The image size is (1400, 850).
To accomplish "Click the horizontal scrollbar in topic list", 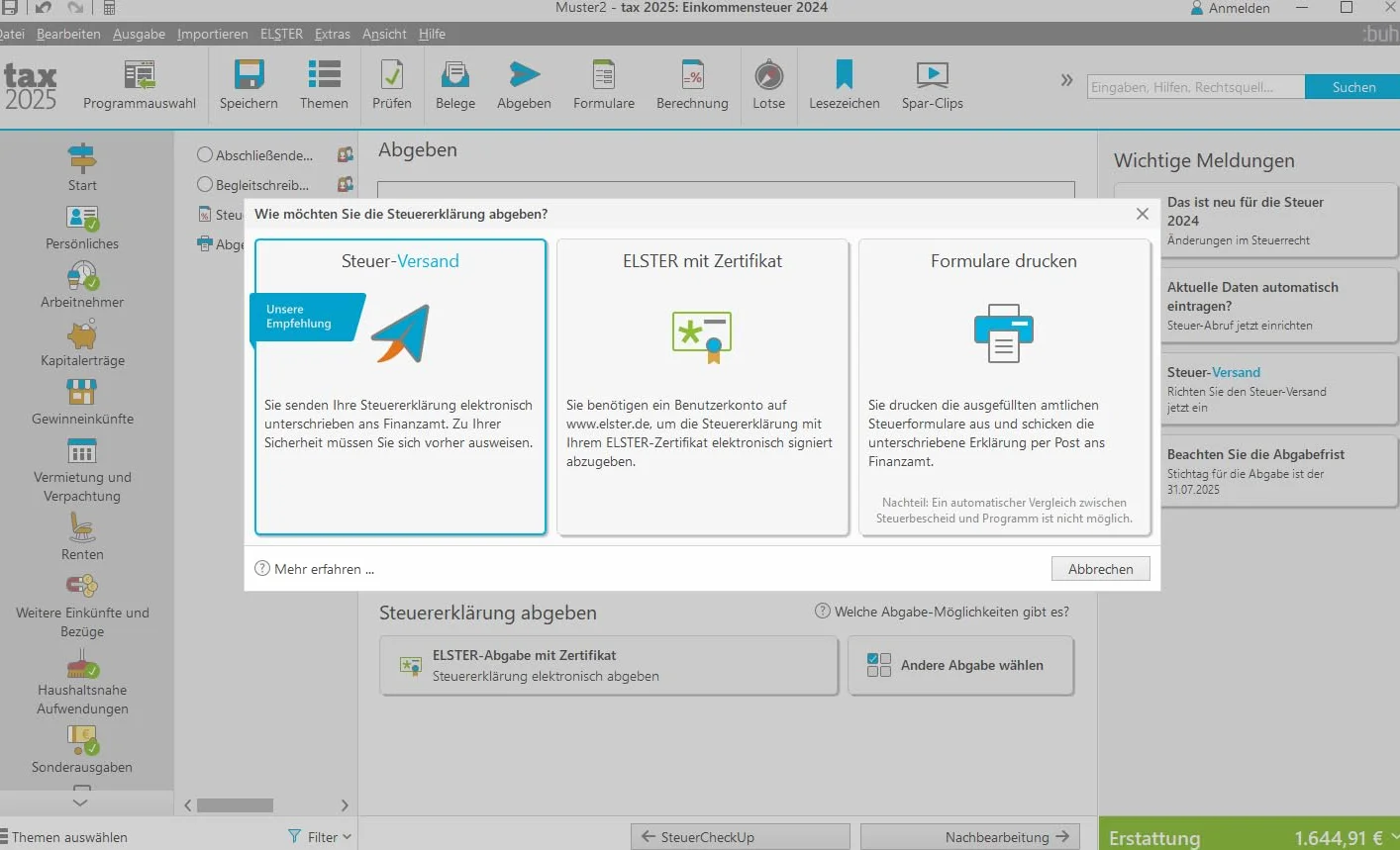I will click(235, 805).
